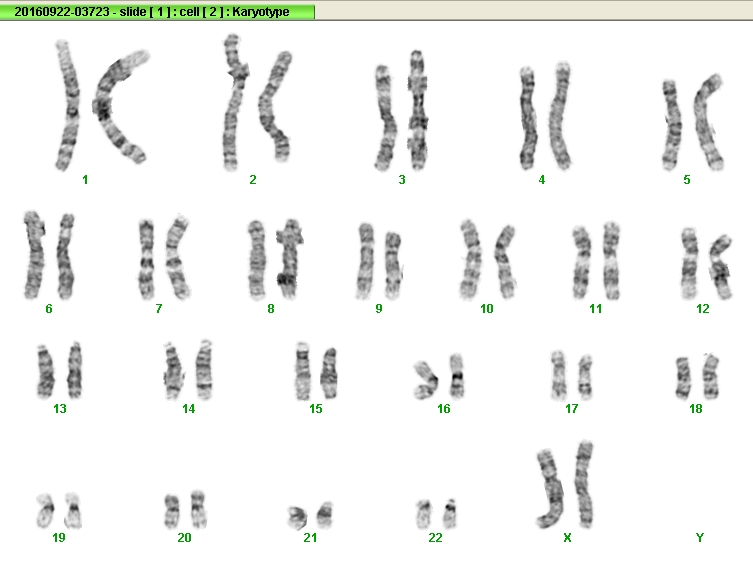Image resolution: width=753 pixels, height=579 pixels.
Task: Select the Karyotype title tab
Action: pyautogui.click(x=157, y=12)
